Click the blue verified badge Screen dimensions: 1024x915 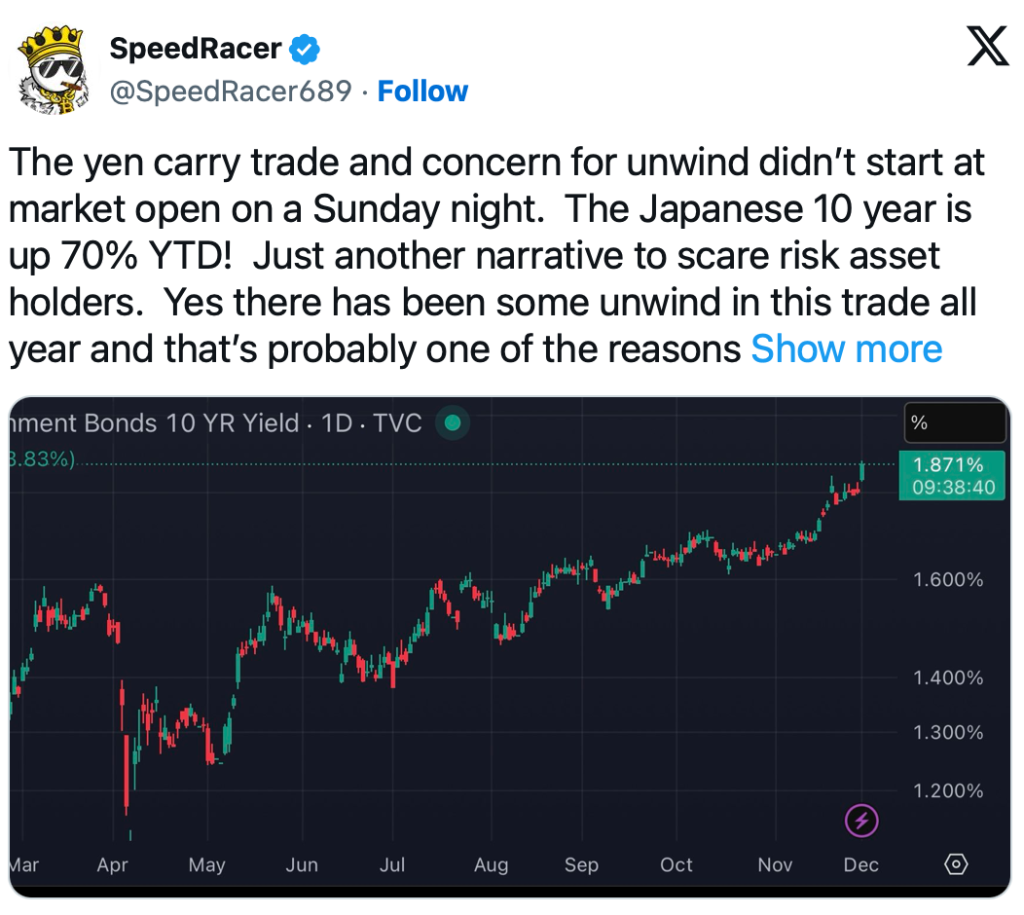[305, 47]
